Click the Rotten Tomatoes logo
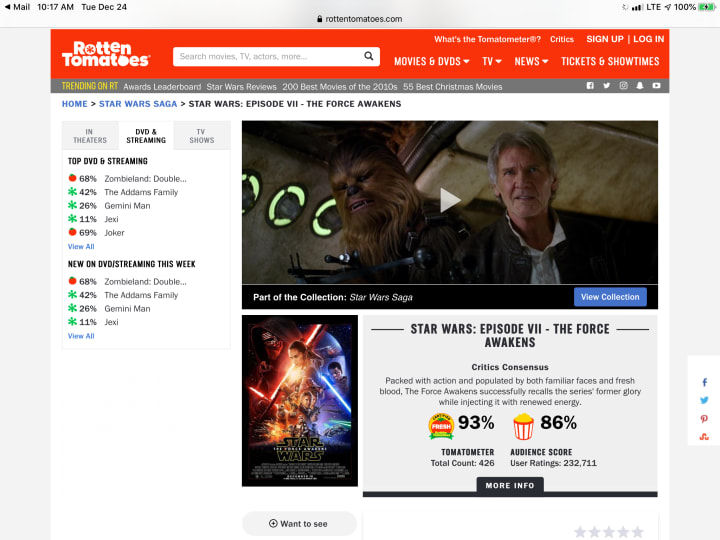 [106, 54]
